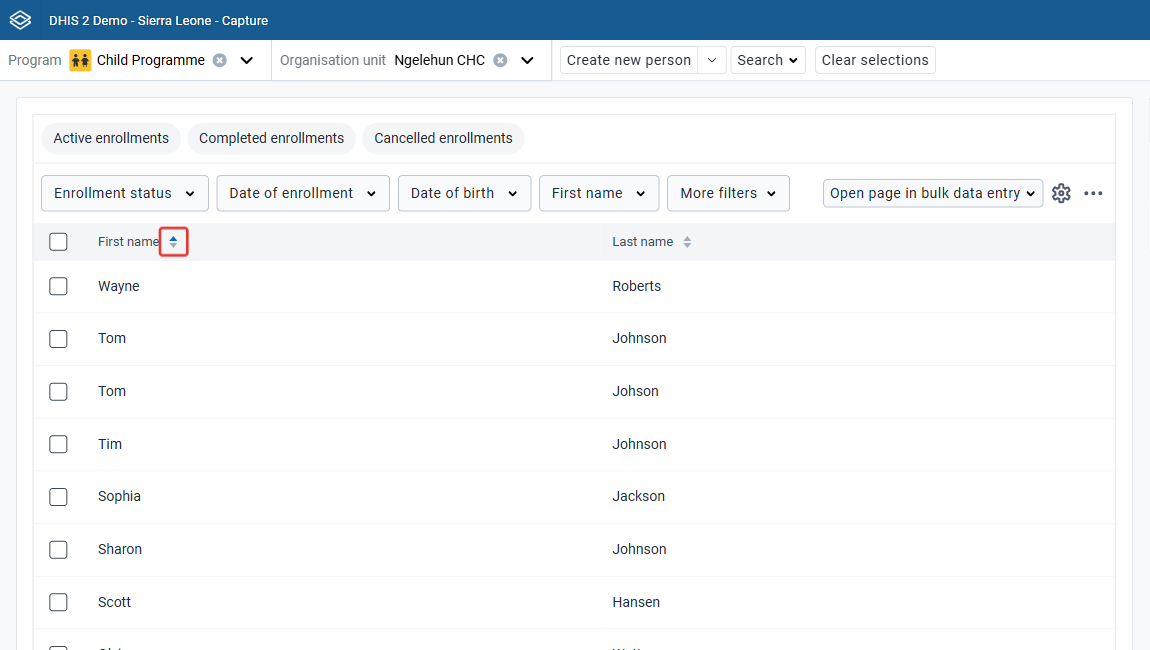Check the box for Wayne Roberts
The width and height of the screenshot is (1150, 650).
[58, 286]
